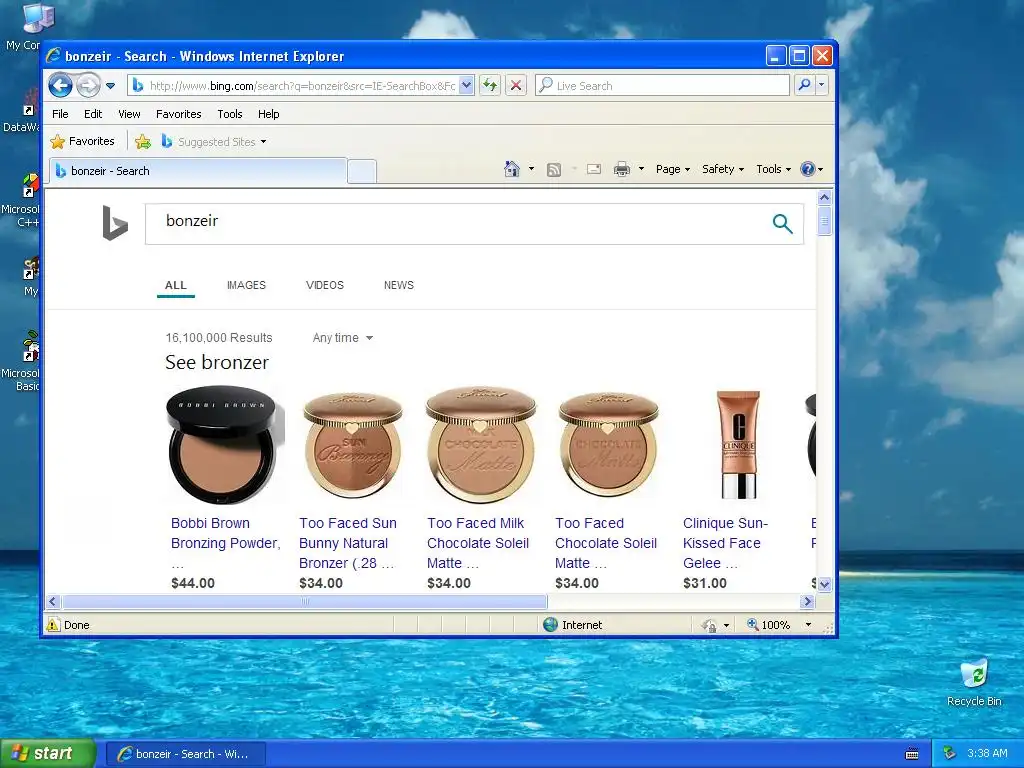1024x768 pixels.
Task: Open the Tools menu in menu bar
Action: pyautogui.click(x=230, y=114)
